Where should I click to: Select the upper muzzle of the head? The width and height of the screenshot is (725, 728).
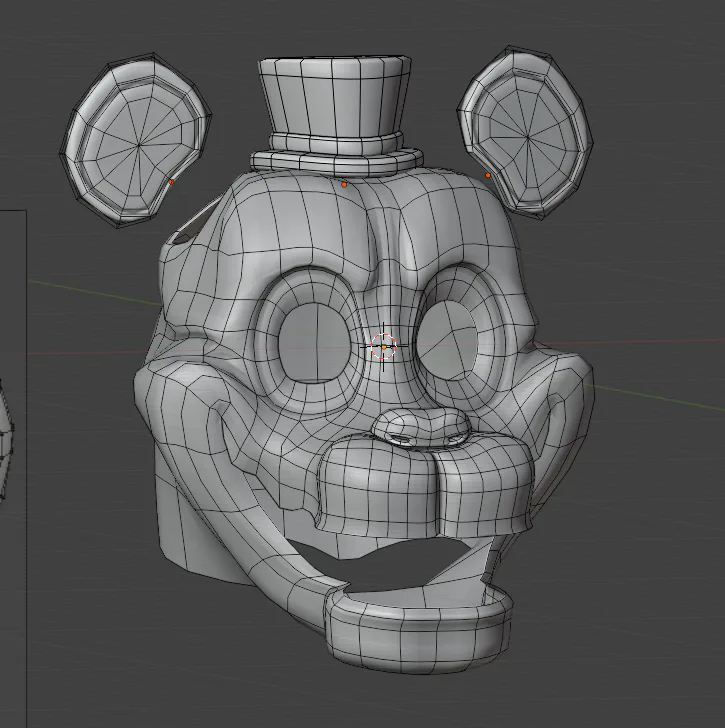425,485
